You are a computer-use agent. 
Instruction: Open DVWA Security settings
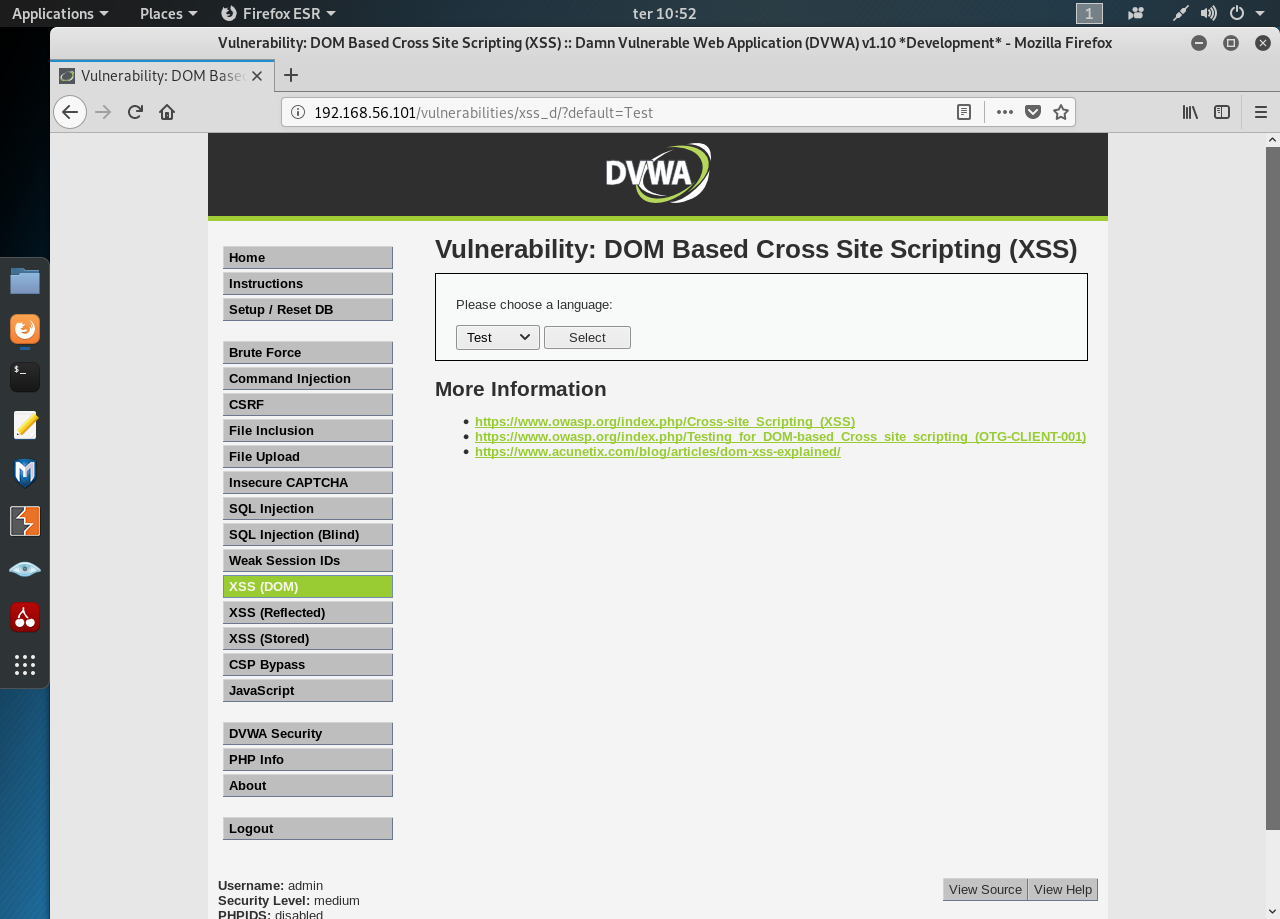[x=308, y=734]
